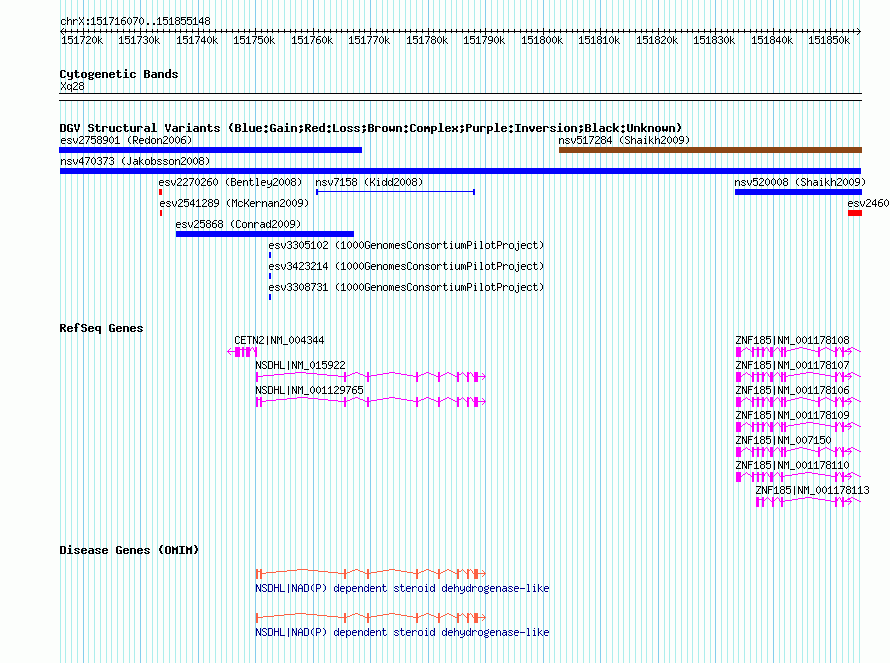Viewport: 890px width, 663px height.
Task: Click the Xq28 band label
Action: tap(72, 86)
